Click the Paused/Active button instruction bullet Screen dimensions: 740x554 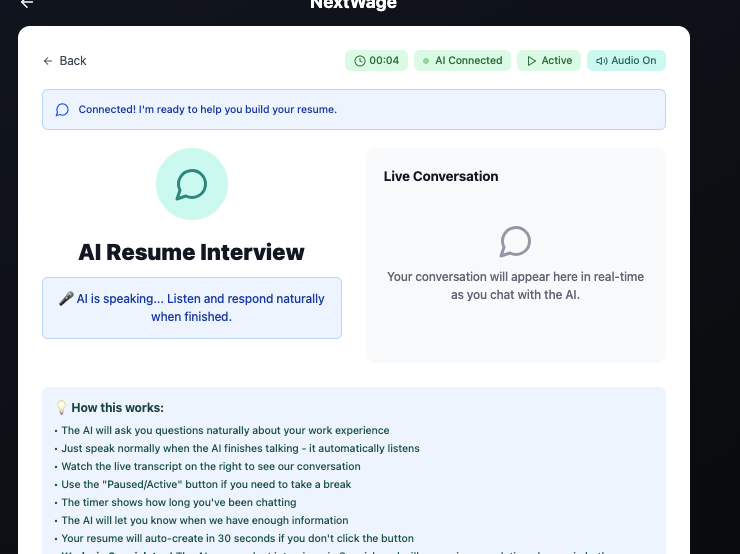coord(206,484)
